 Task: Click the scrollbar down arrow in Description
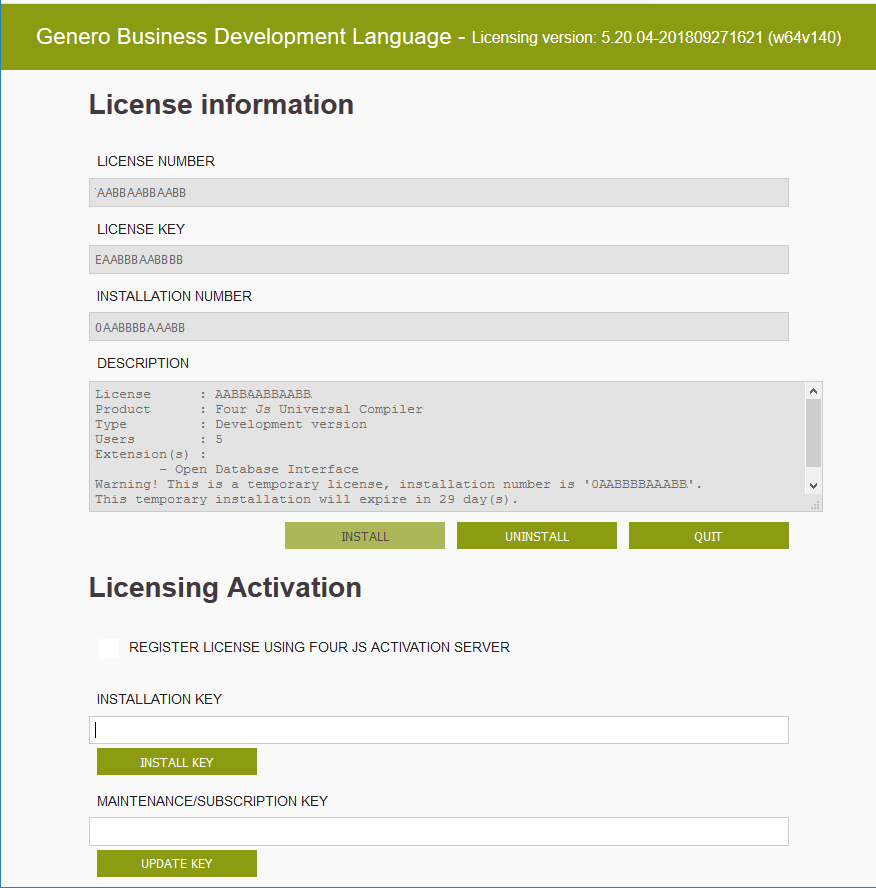coord(811,486)
